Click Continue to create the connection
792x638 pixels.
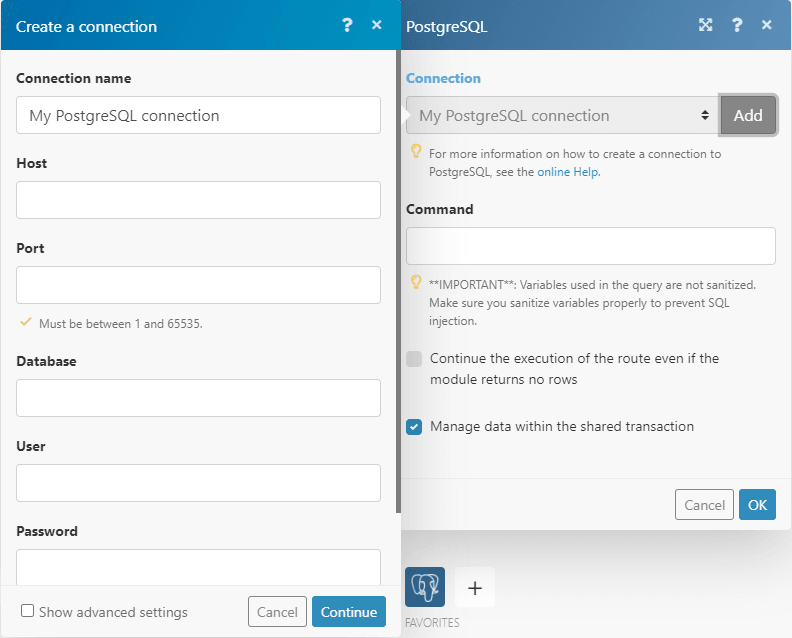[x=349, y=612]
